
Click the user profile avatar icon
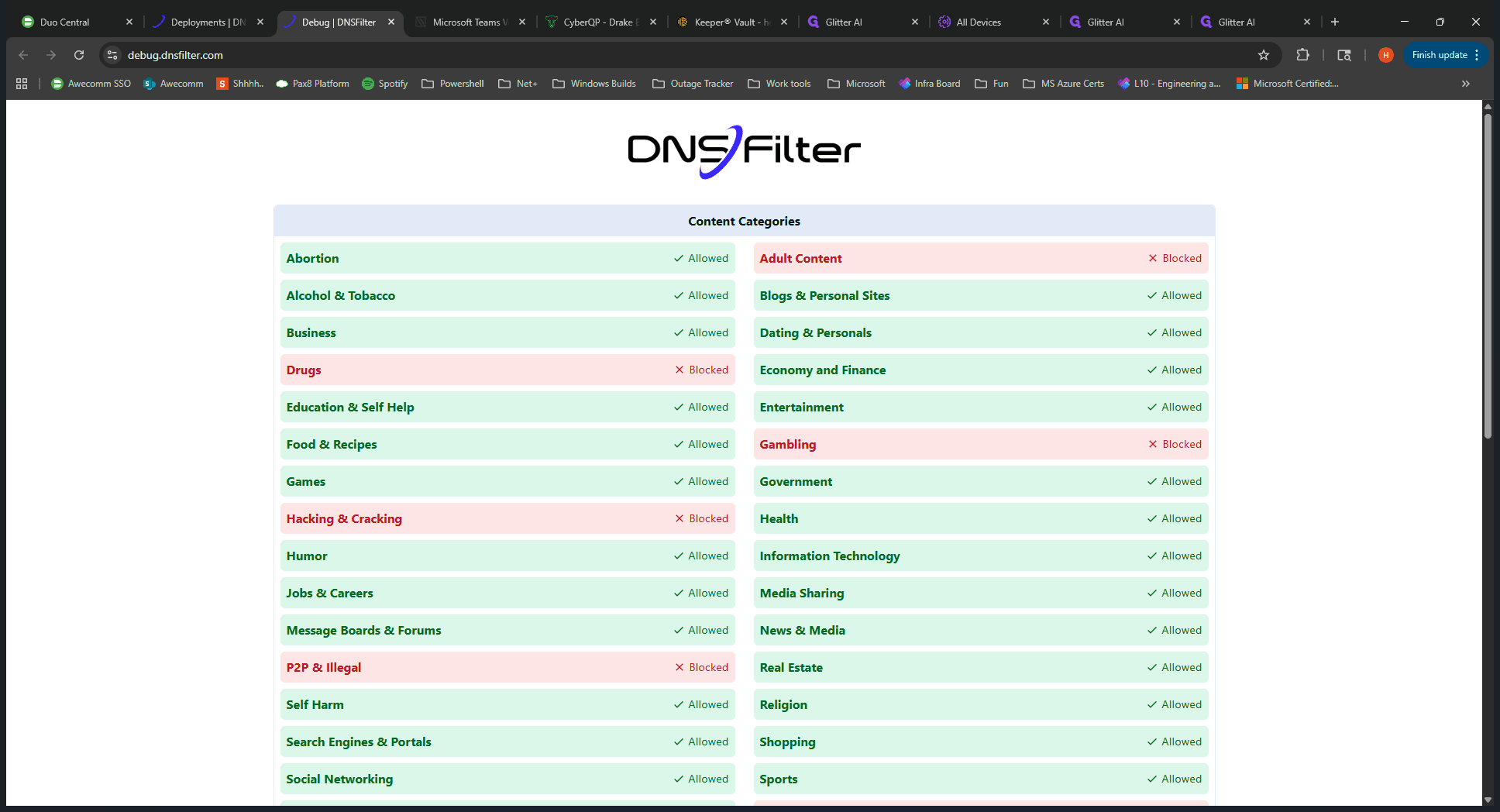click(1386, 55)
